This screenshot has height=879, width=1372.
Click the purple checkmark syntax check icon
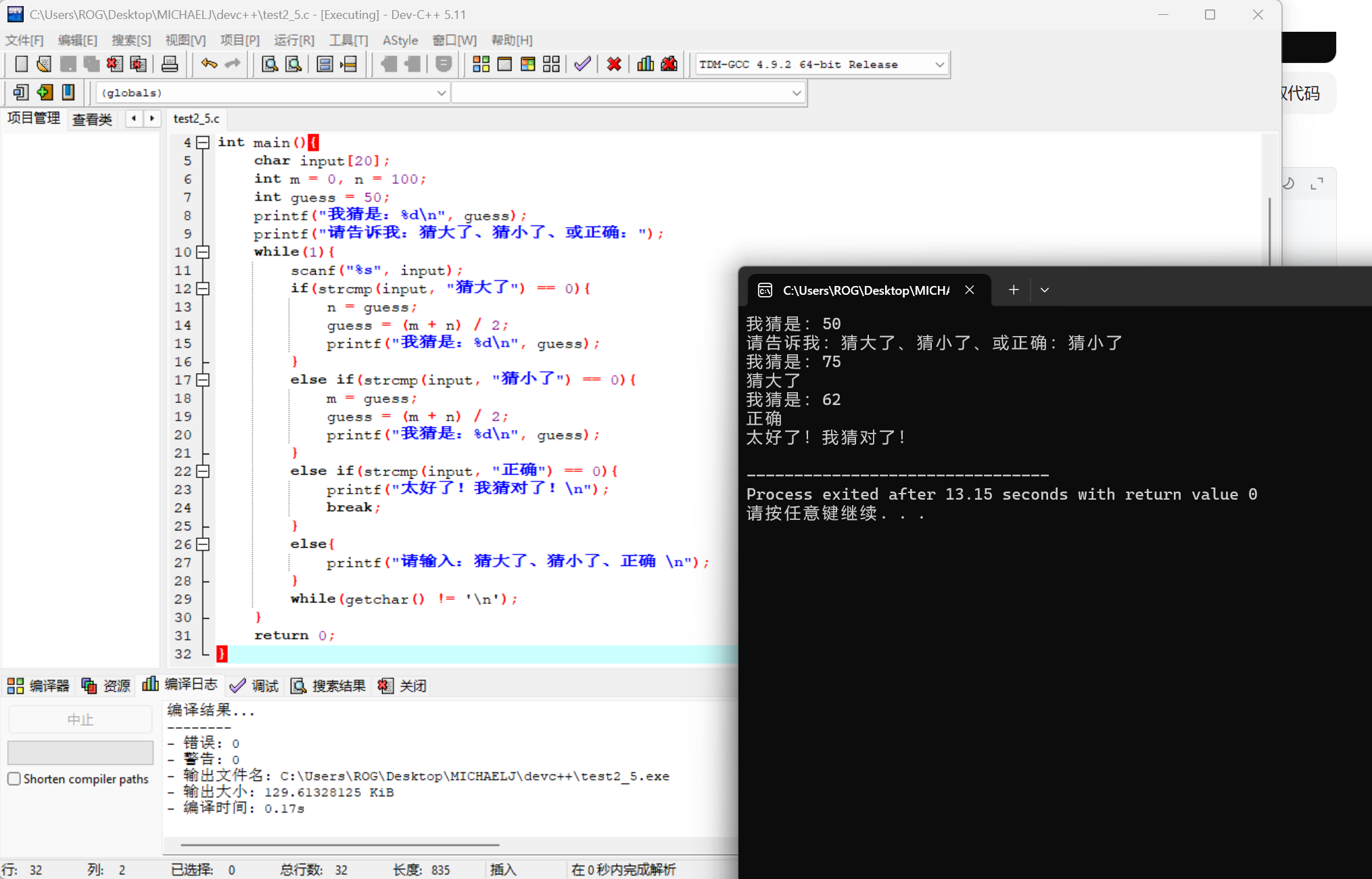[582, 64]
